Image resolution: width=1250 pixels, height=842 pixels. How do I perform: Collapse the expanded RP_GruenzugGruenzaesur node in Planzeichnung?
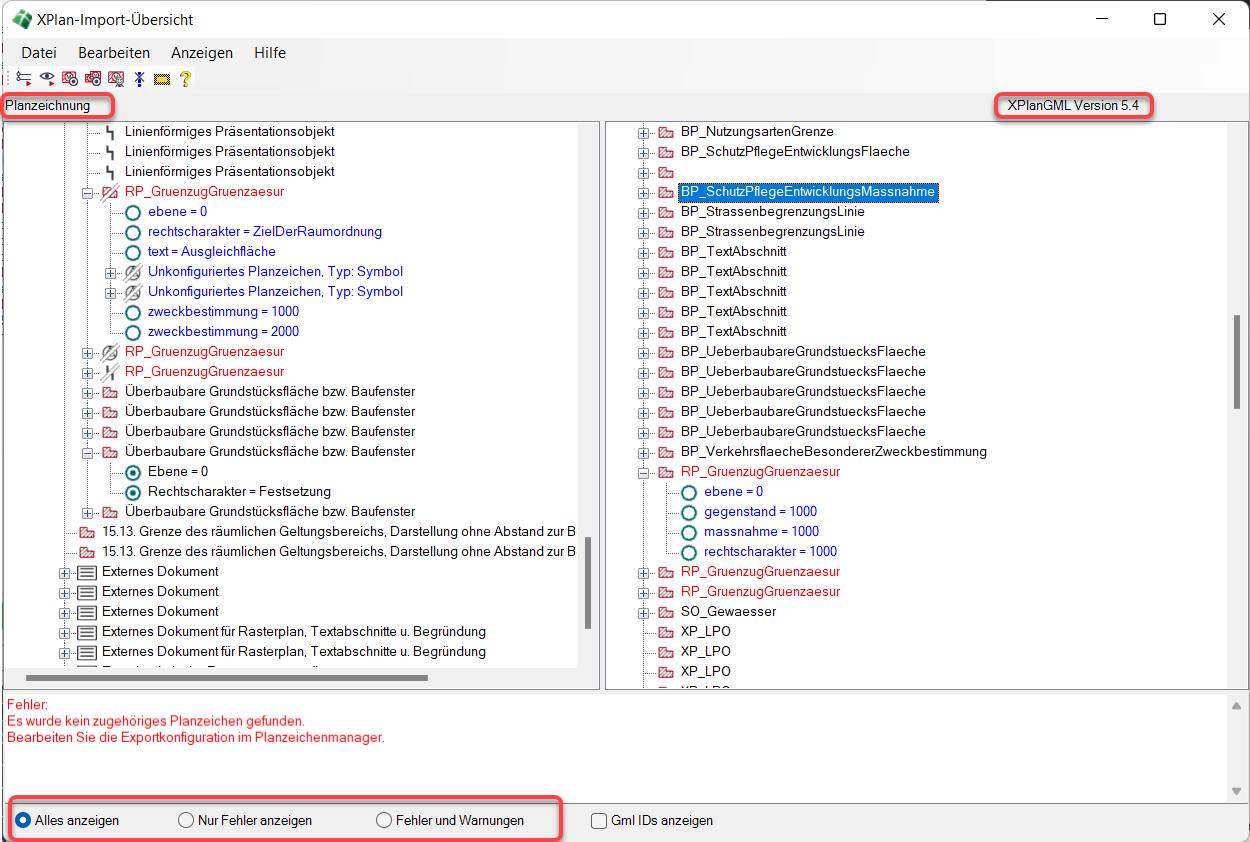[x=88, y=192]
